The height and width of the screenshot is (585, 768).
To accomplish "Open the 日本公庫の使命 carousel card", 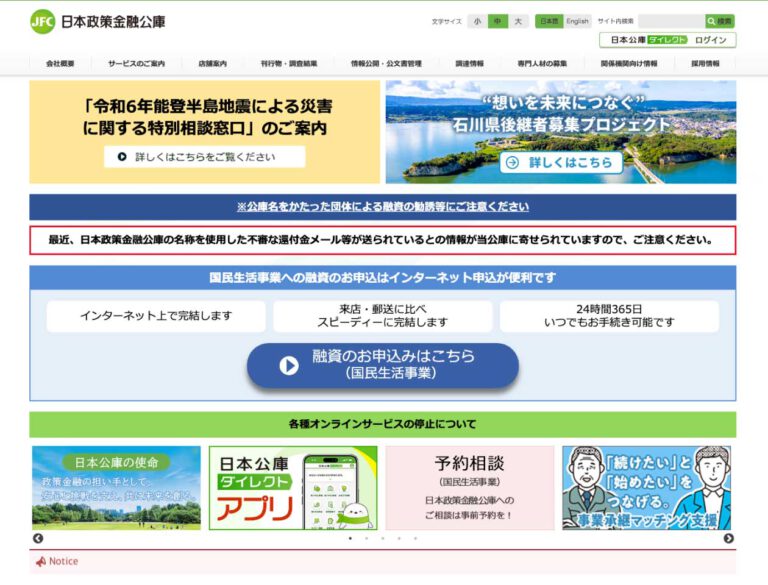I will point(117,488).
